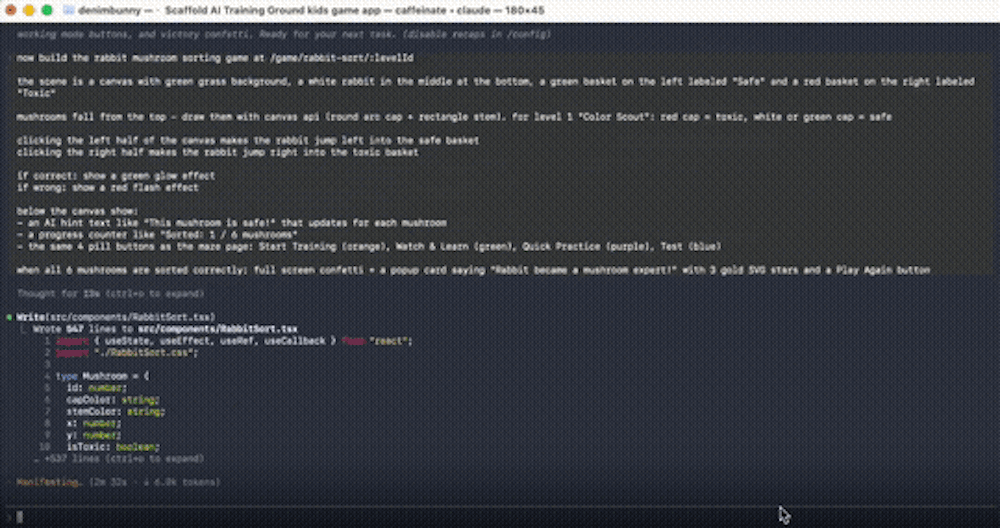Click the /game/rabbit-sort/:levelId route text
1000x528 pixels.
(x=342, y=58)
